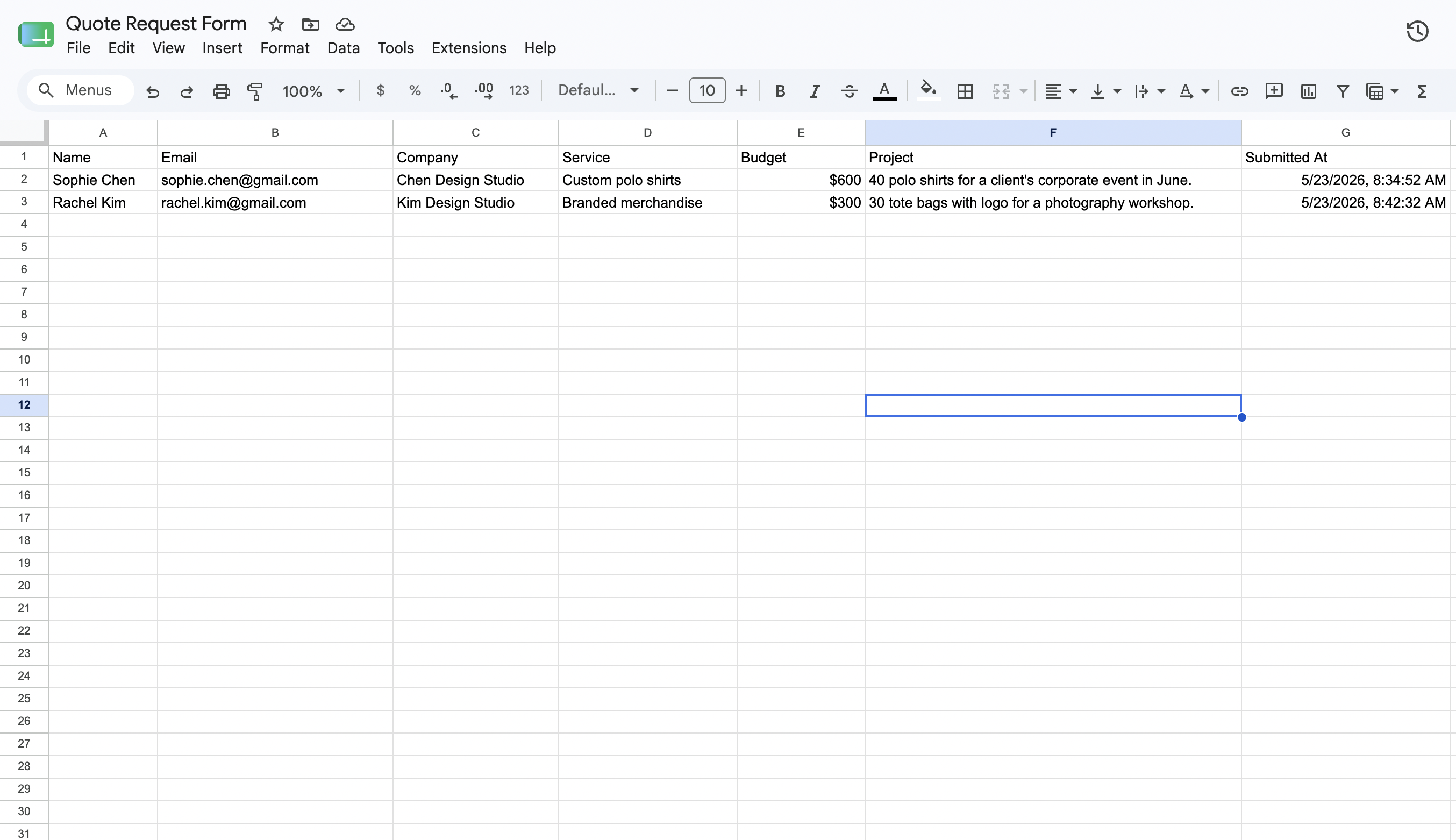The width and height of the screenshot is (1456, 840).
Task: Click the select-all corner box
Action: [x=24, y=132]
